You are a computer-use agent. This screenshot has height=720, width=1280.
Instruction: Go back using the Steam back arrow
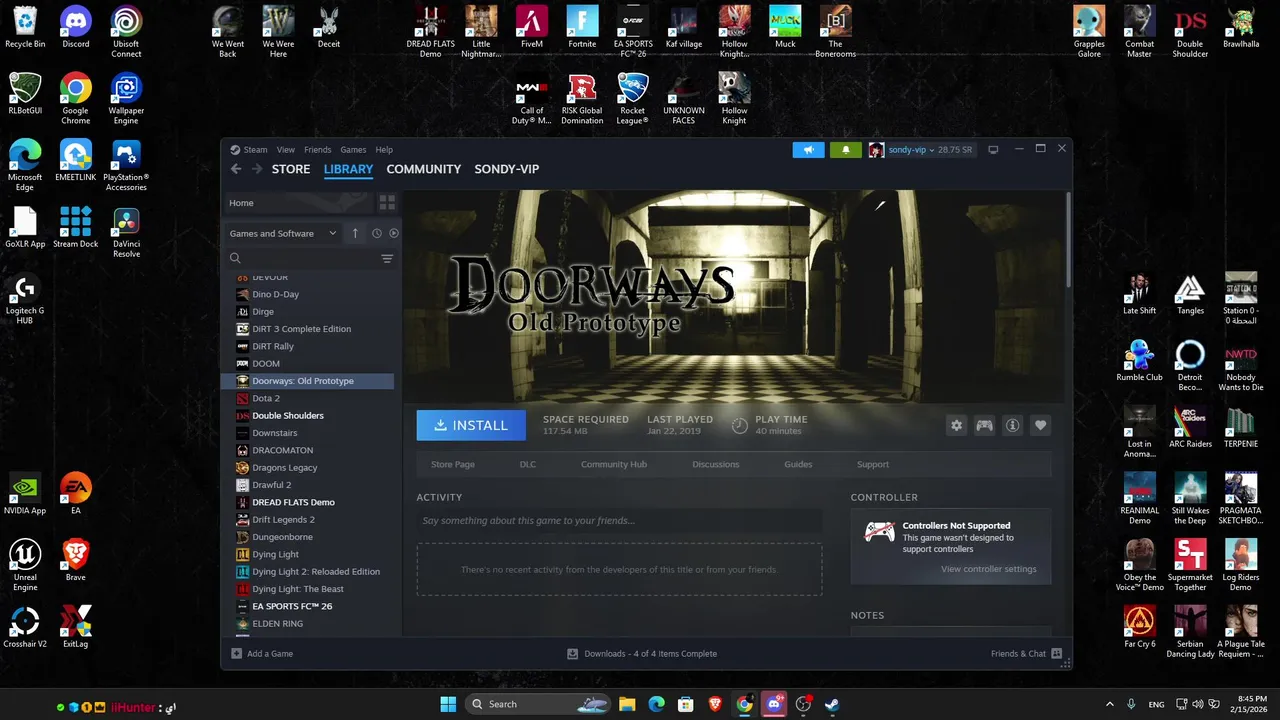coord(236,169)
